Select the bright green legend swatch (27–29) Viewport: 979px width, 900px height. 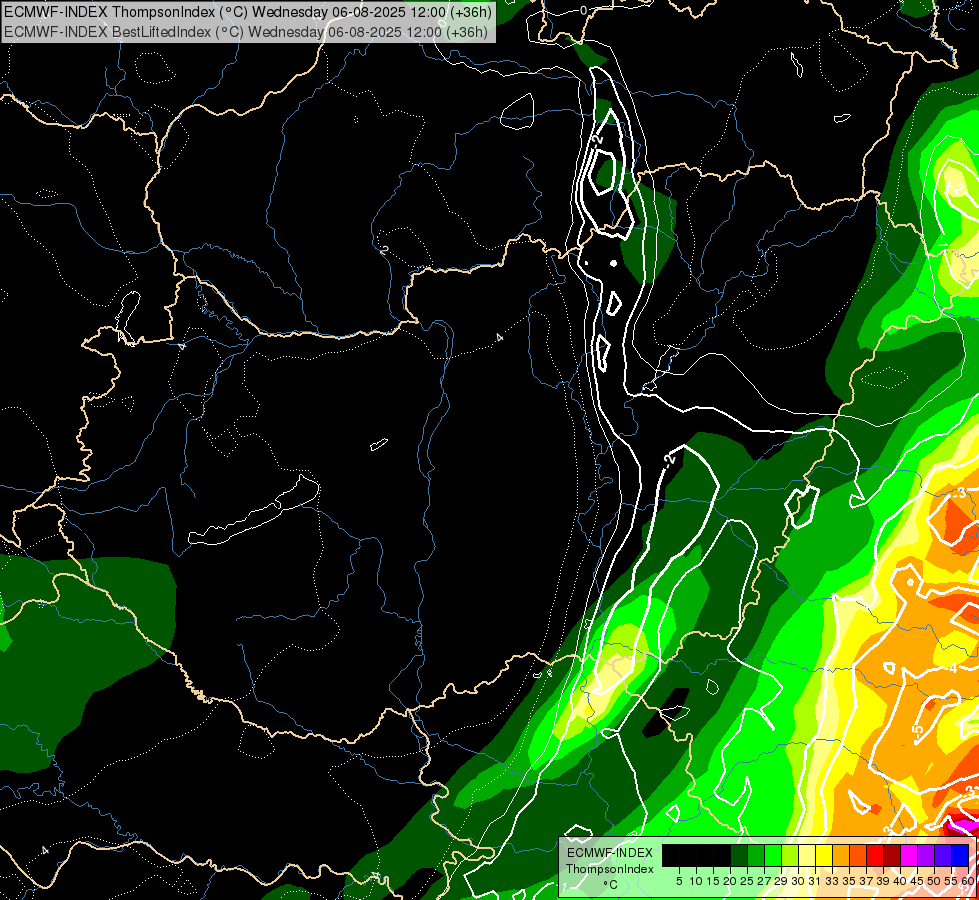773,856
